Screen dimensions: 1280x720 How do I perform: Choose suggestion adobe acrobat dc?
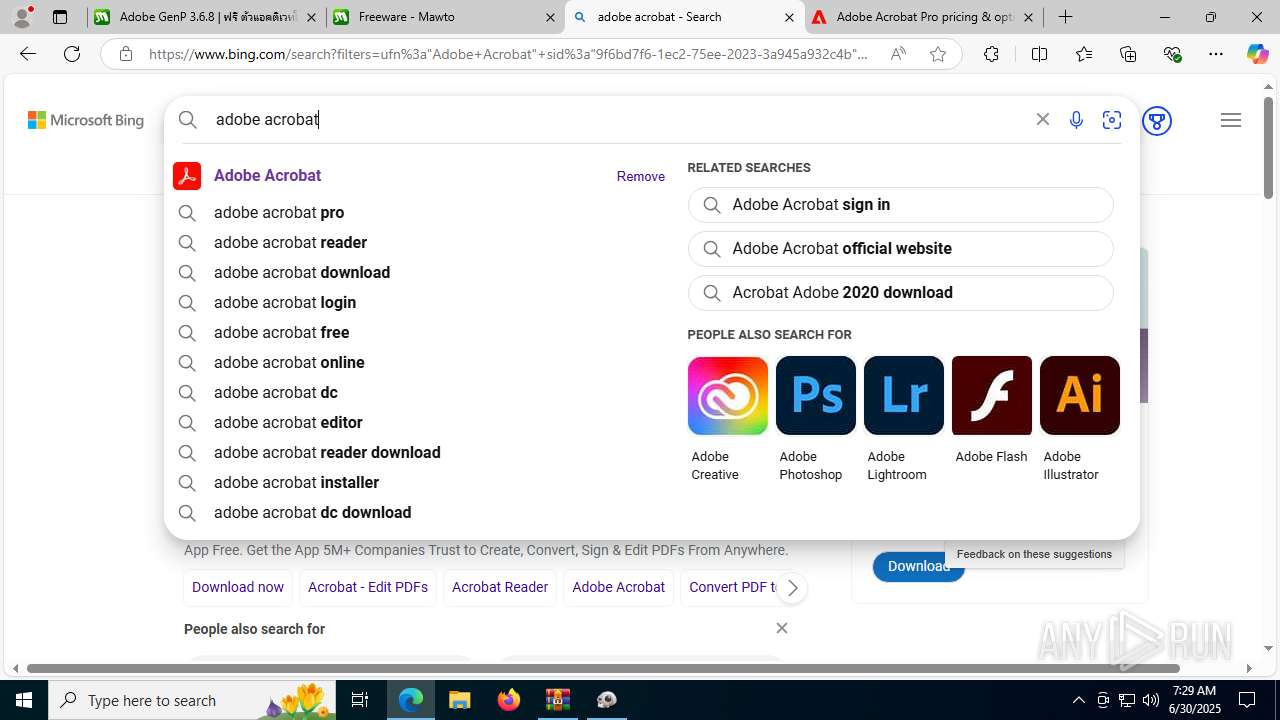click(276, 392)
